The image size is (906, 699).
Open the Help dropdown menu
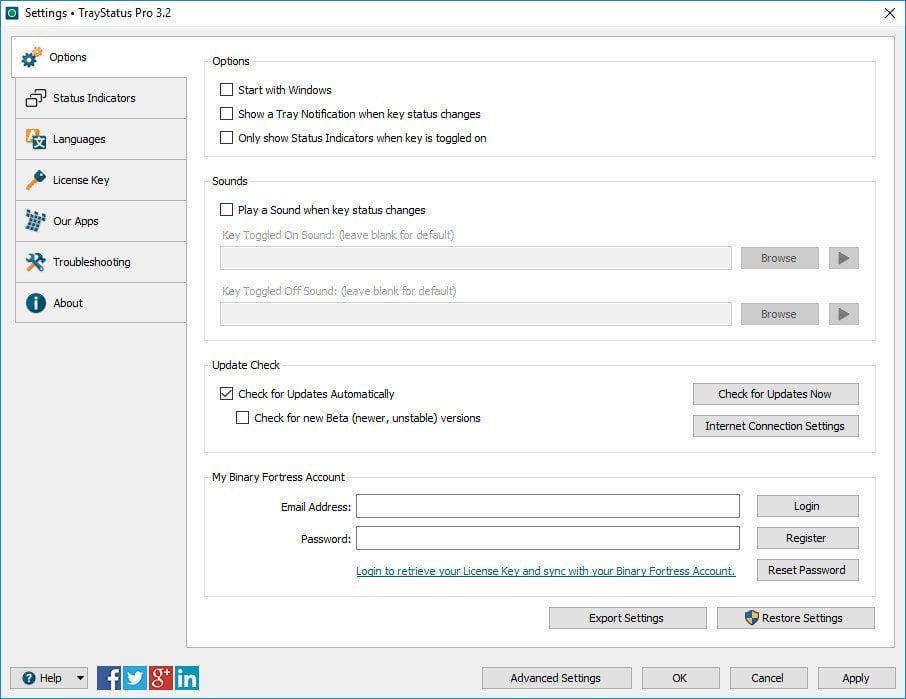(48, 678)
